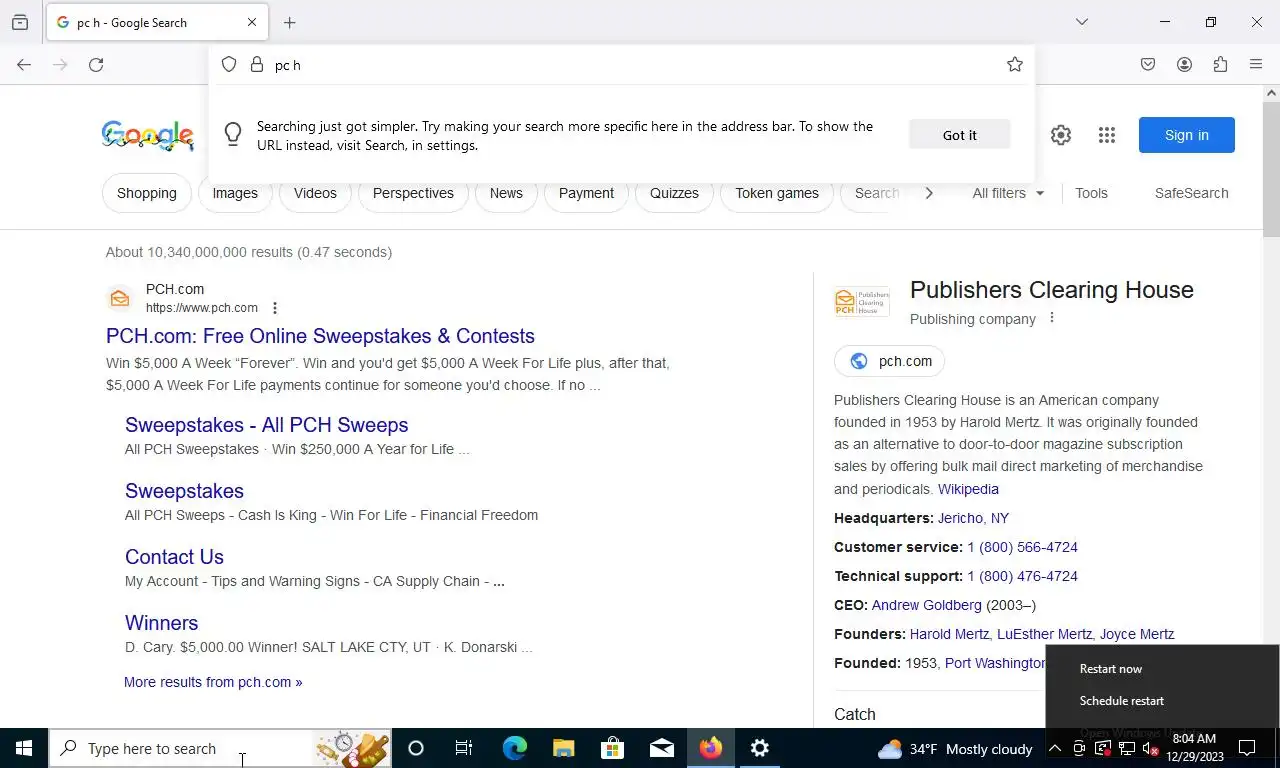The width and height of the screenshot is (1280, 768).
Task: Close the 'pc h - Google Search' tab
Action: 252,22
